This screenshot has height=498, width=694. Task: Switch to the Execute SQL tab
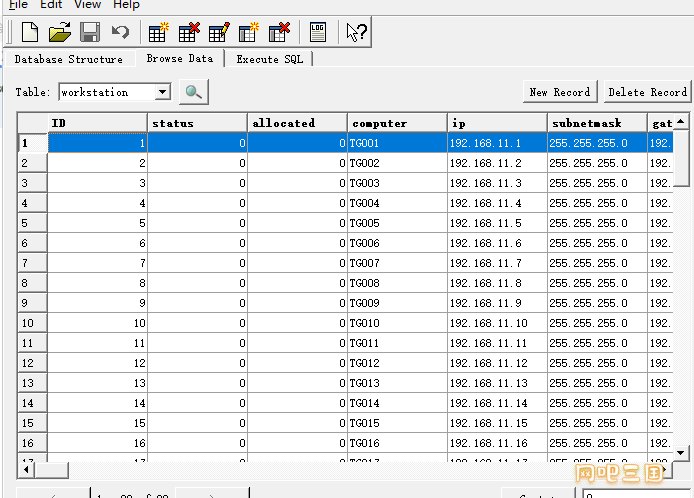[270, 59]
